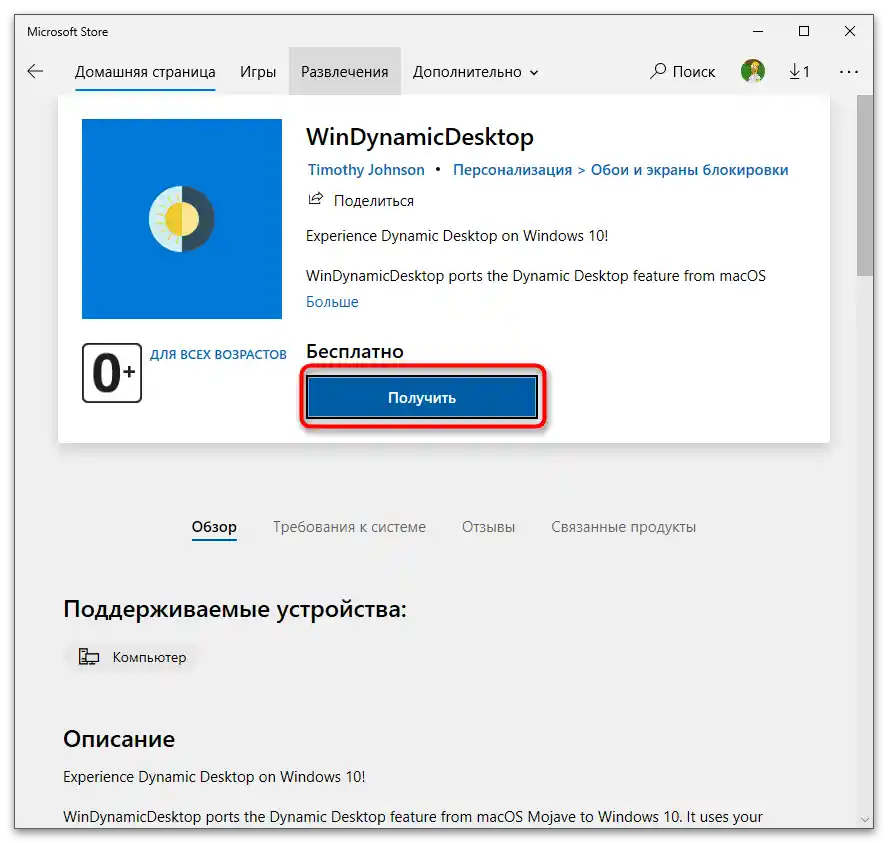Screen dimensions: 888x843
Task: Click the Компьютер device icon
Action: click(88, 657)
